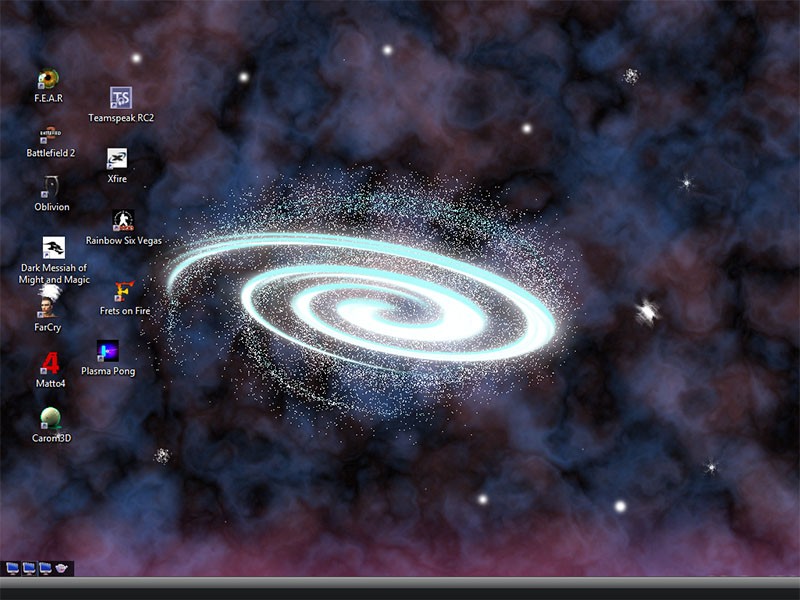The image size is (800, 600).
Task: Select the red Matto4 icon
Action: tap(50, 363)
